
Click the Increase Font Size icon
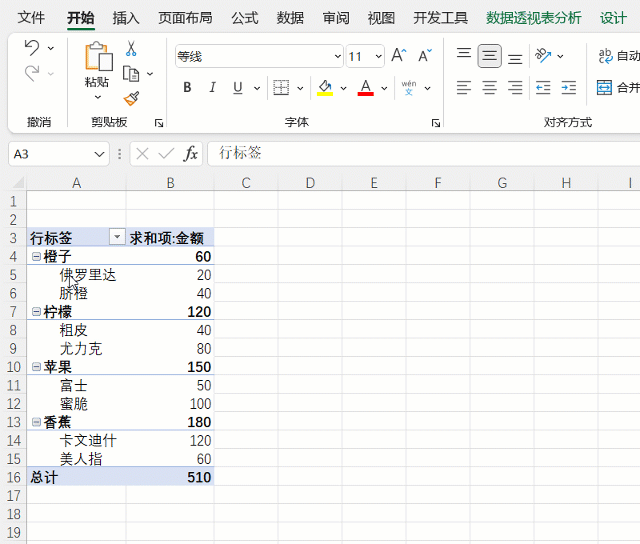click(x=398, y=56)
